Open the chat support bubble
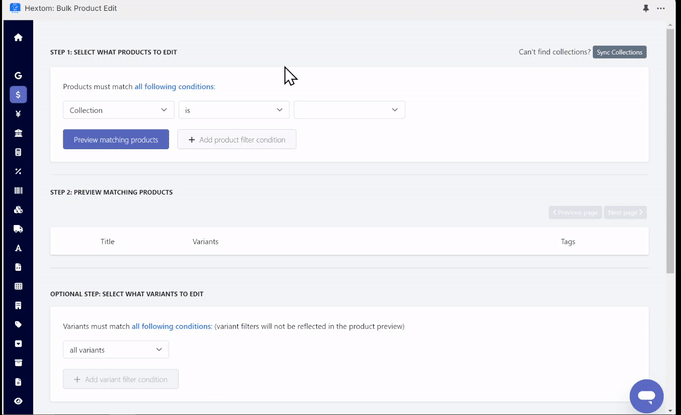This screenshot has height=415, width=681. click(646, 396)
